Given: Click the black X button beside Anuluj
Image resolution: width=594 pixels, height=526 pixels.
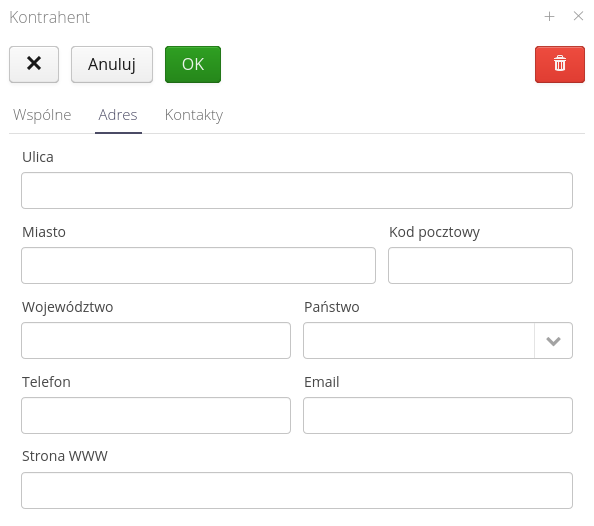Looking at the screenshot, I should pos(34,64).
